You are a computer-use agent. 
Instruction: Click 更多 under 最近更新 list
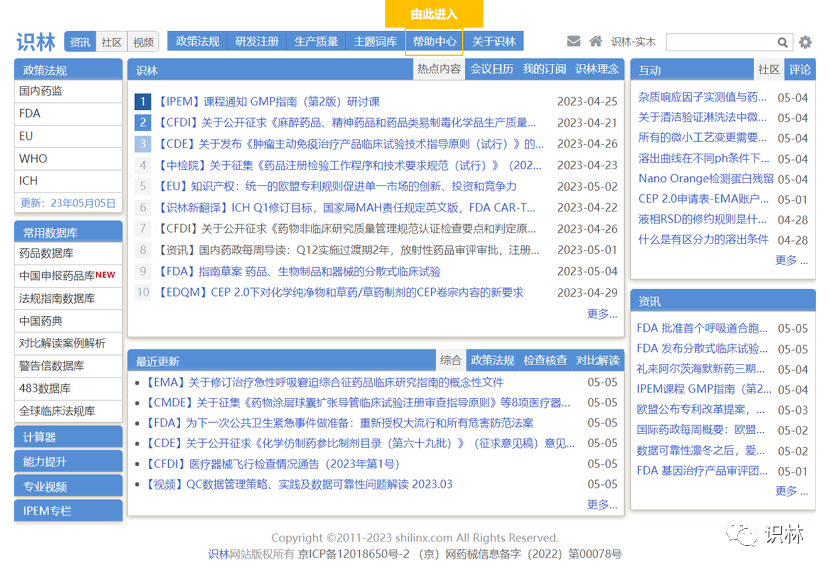tap(602, 504)
